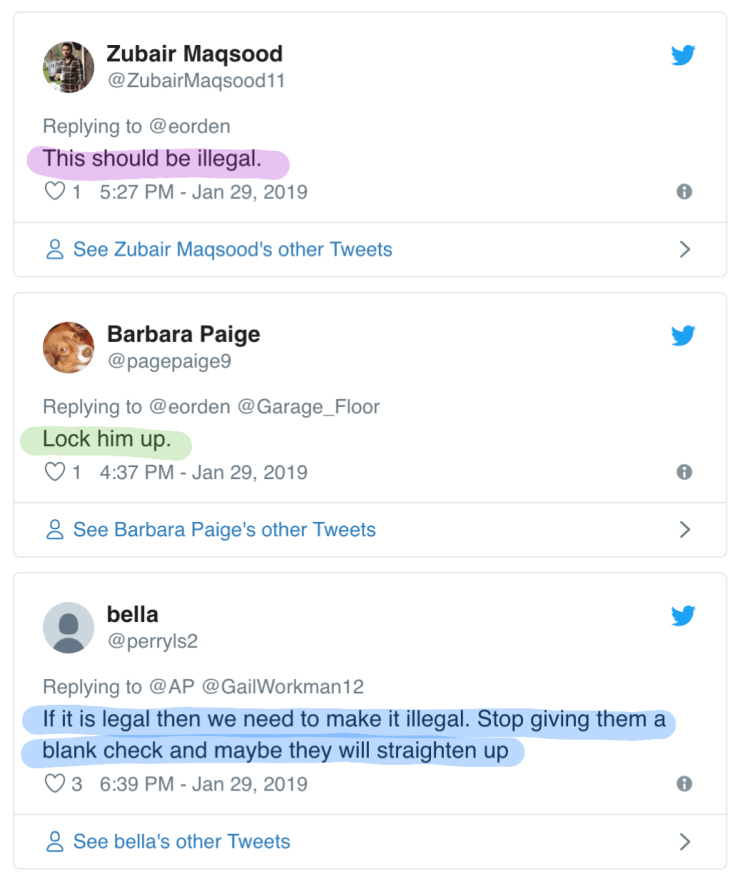
Task: Like Barbara Paige's tweet with the heart icon
Action: coord(54,472)
